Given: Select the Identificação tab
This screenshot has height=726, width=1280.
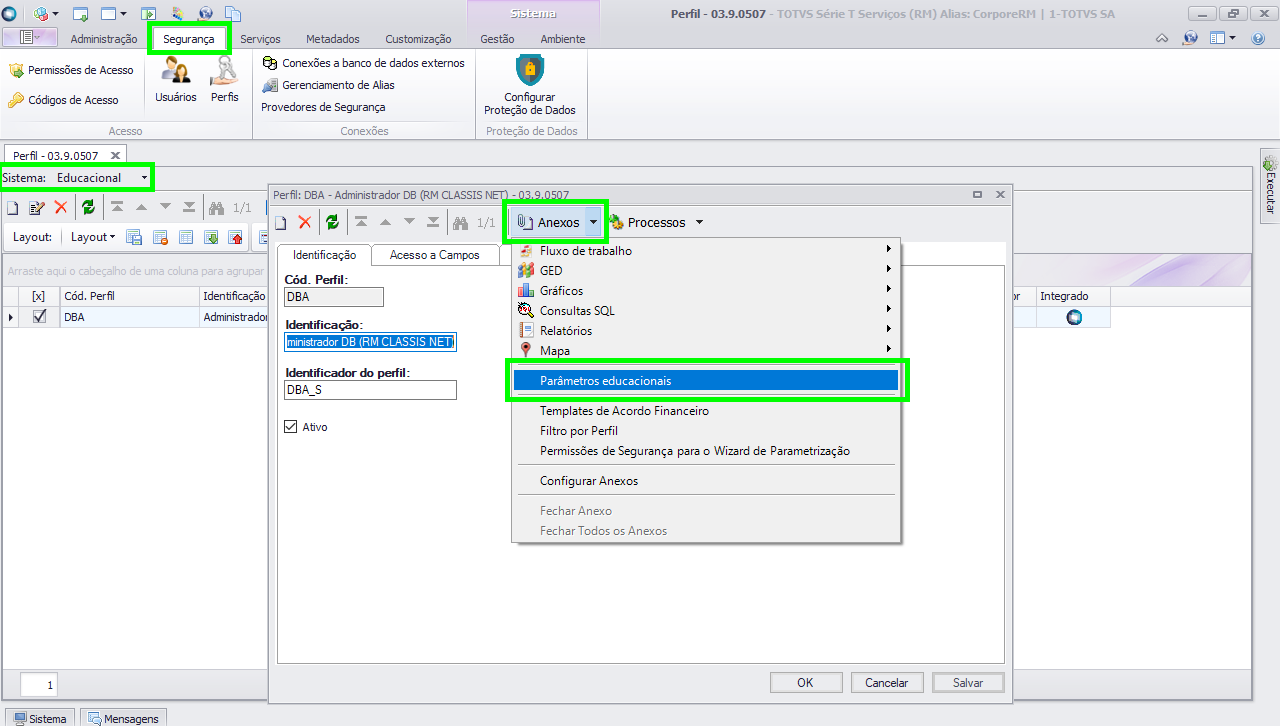Looking at the screenshot, I should [x=324, y=255].
